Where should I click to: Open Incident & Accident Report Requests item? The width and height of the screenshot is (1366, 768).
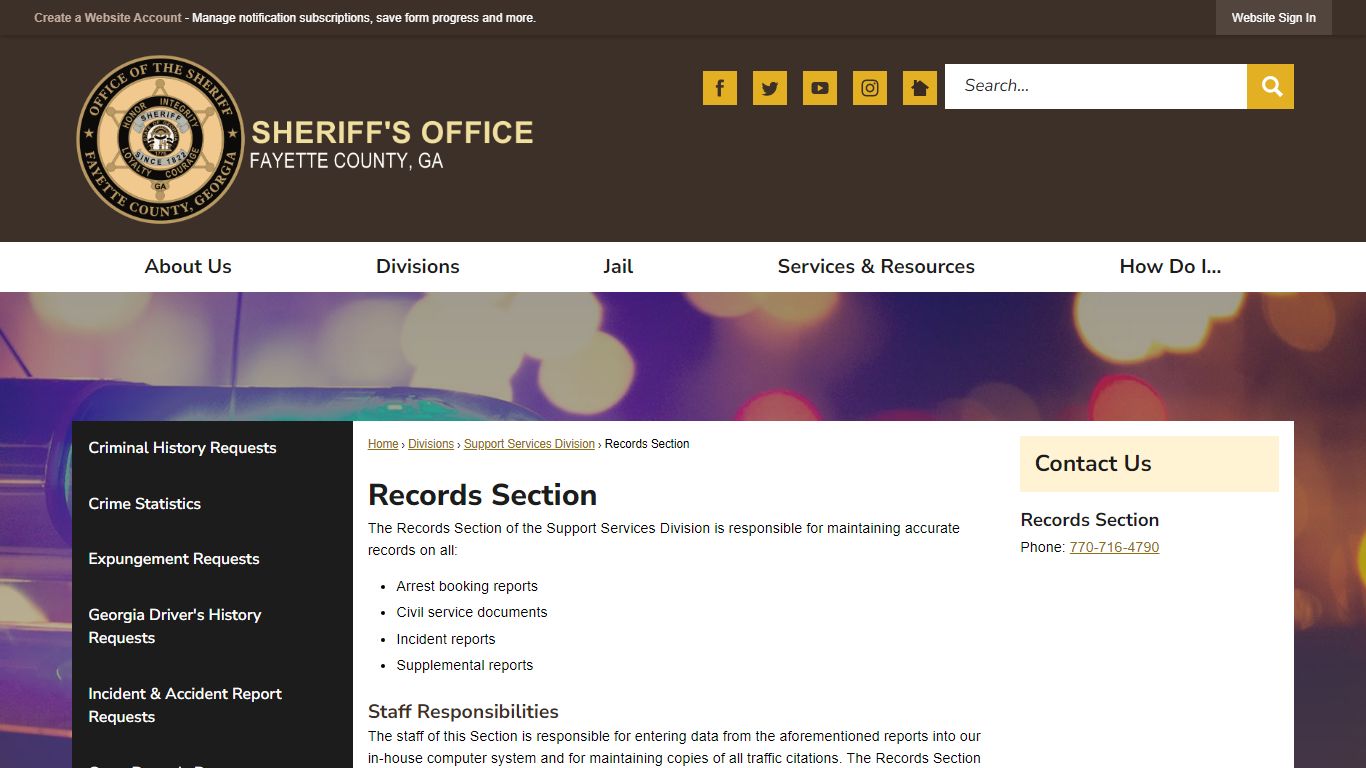[212, 705]
